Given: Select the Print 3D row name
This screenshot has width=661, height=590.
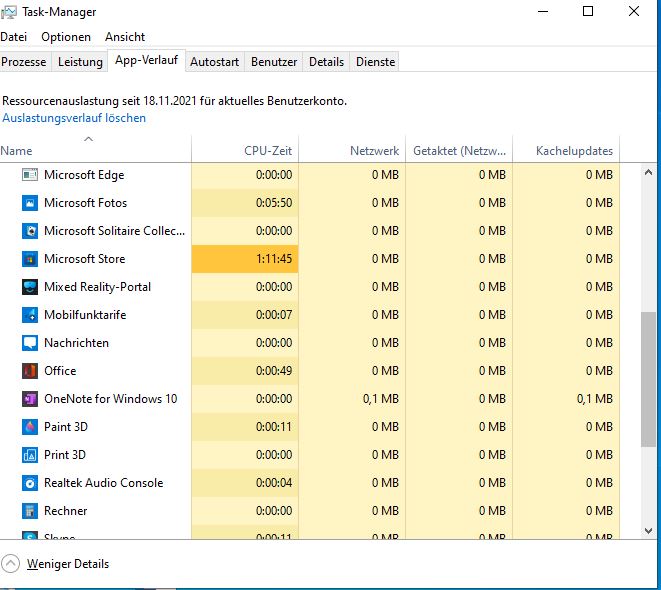Looking at the screenshot, I should (65, 455).
